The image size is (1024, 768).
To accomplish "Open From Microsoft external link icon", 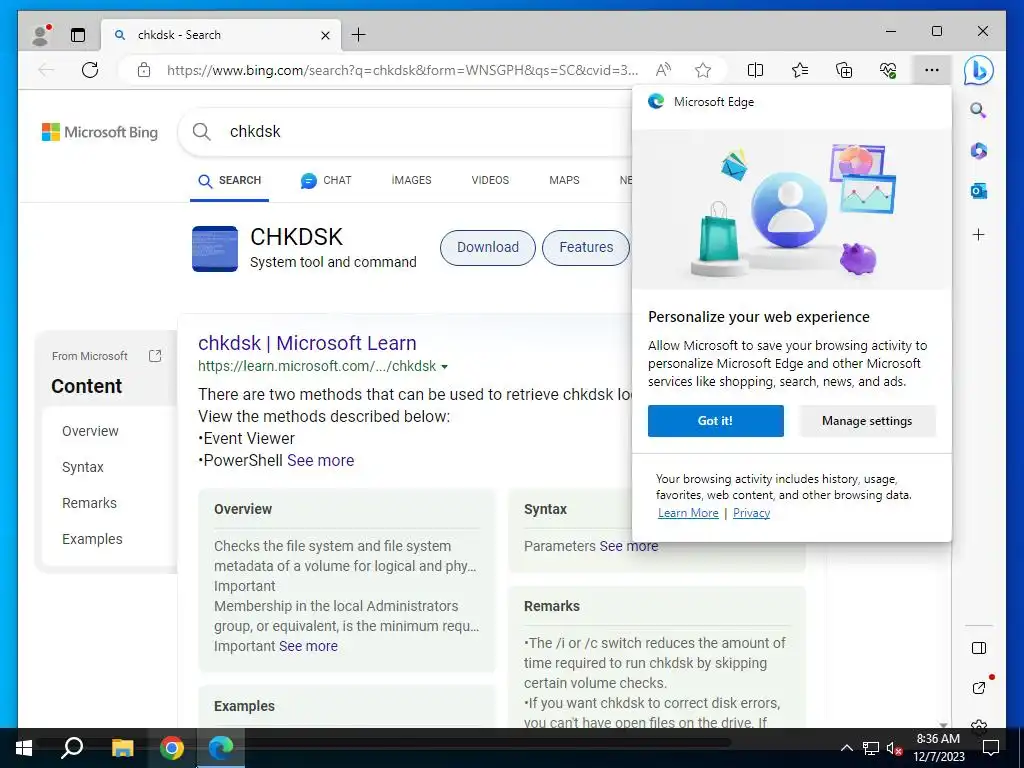I will (x=155, y=356).
